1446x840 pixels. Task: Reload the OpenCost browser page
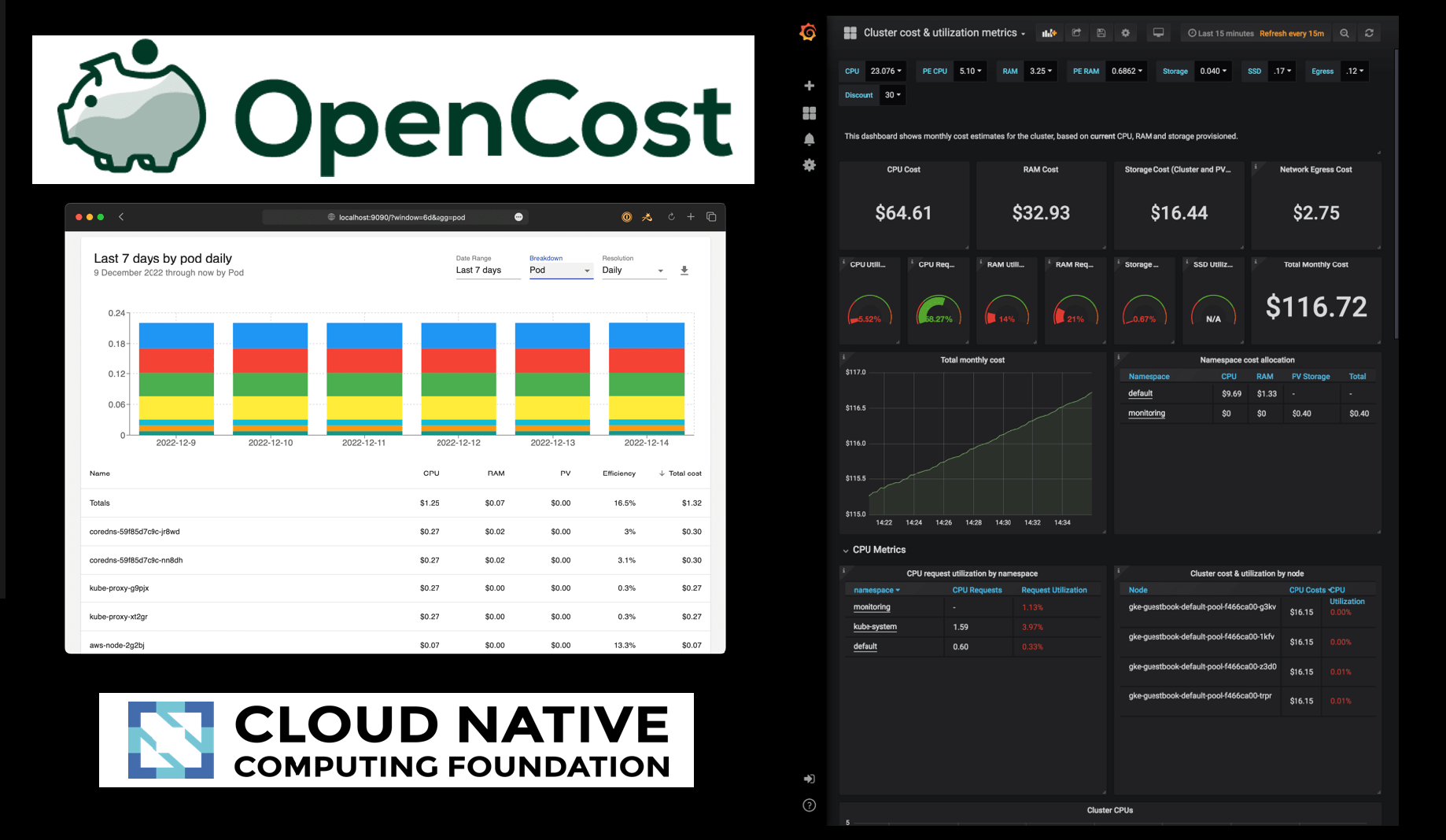click(x=671, y=217)
